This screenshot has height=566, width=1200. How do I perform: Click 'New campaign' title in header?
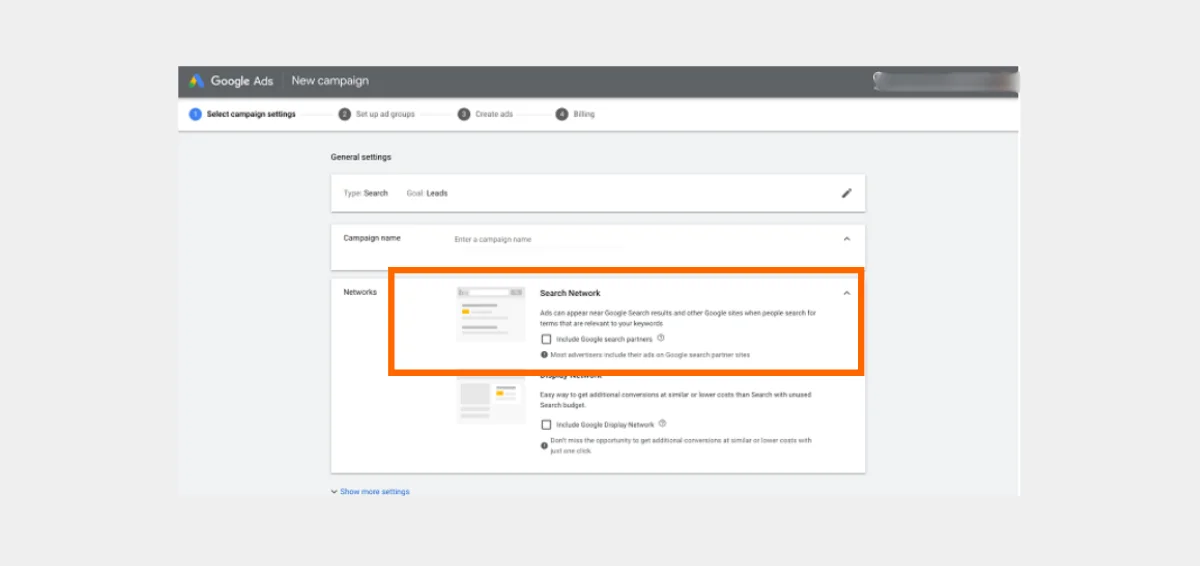pos(330,81)
